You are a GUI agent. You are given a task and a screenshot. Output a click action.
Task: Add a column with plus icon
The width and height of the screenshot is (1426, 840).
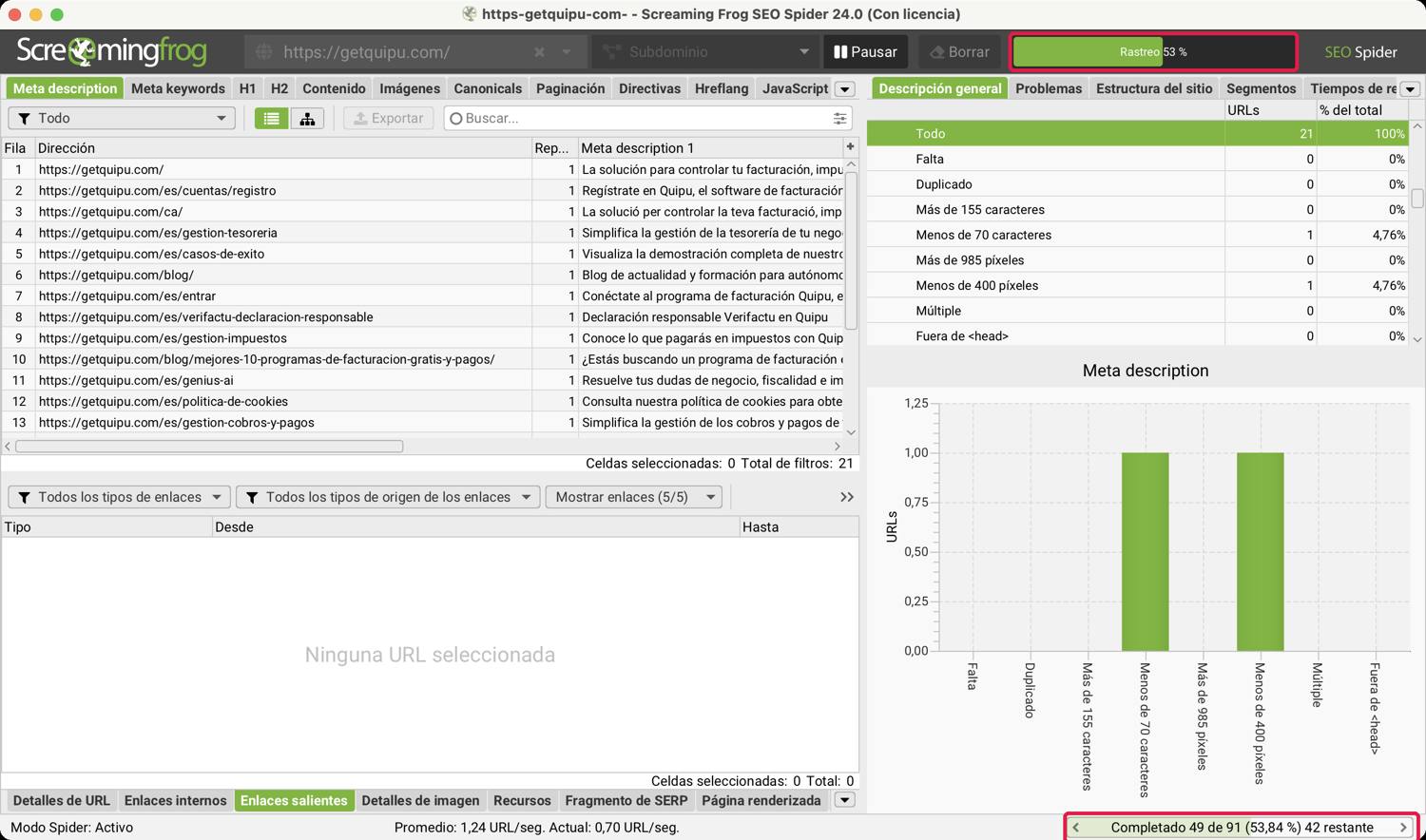click(x=850, y=146)
